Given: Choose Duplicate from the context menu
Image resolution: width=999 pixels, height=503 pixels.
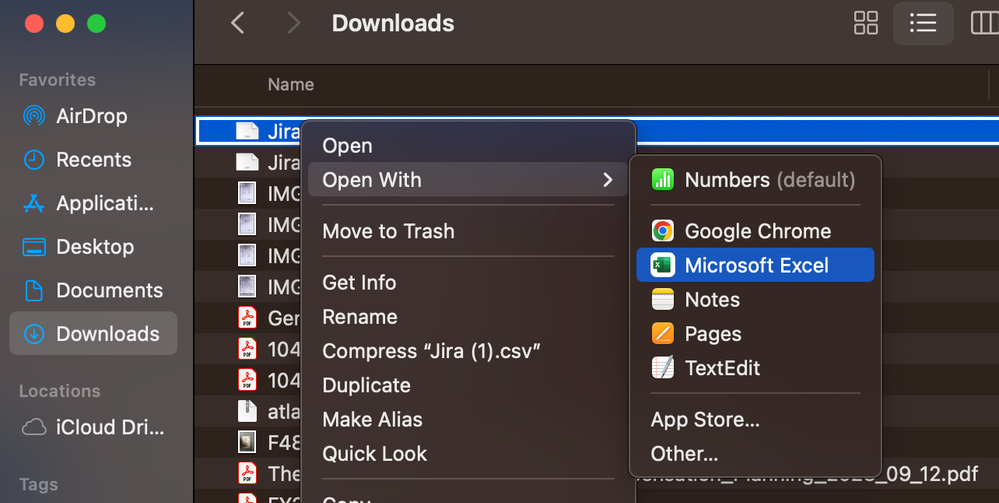Looking at the screenshot, I should tap(366, 385).
